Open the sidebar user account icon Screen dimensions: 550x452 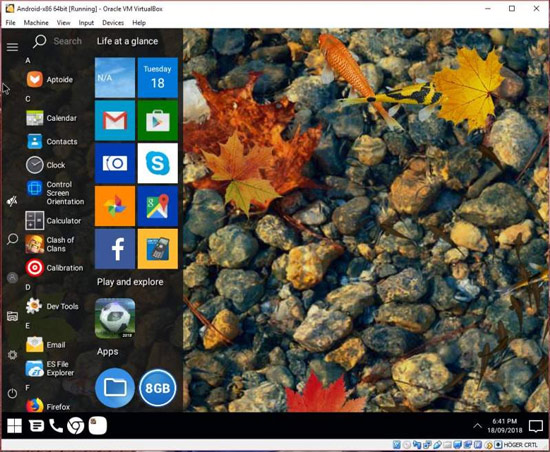(x=12, y=278)
